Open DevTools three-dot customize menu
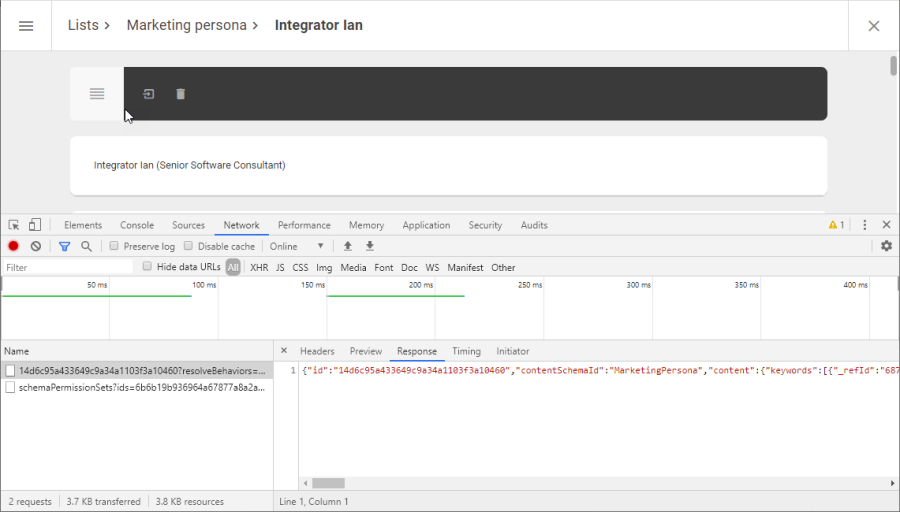900x512 pixels. coord(864,225)
